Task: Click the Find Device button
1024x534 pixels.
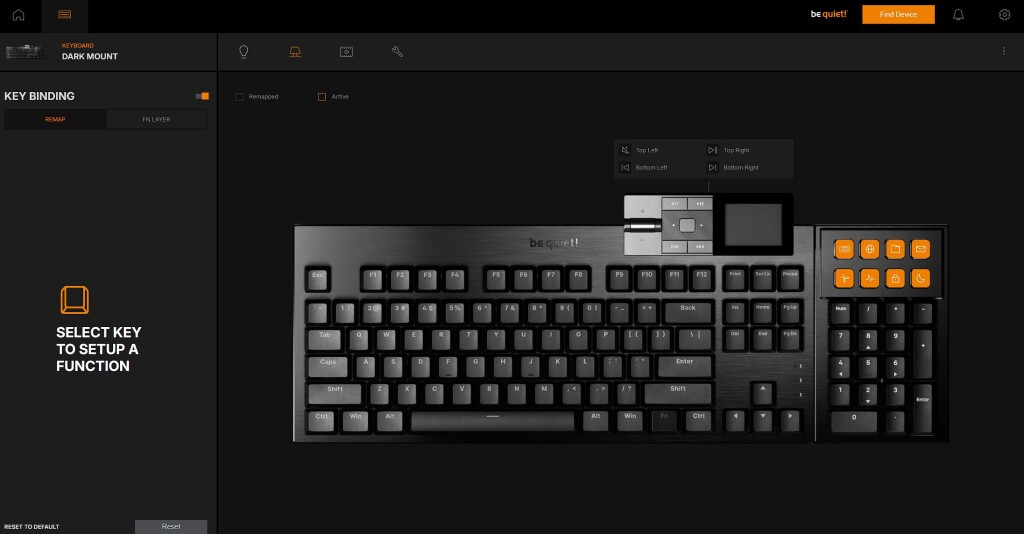Action: tap(898, 14)
